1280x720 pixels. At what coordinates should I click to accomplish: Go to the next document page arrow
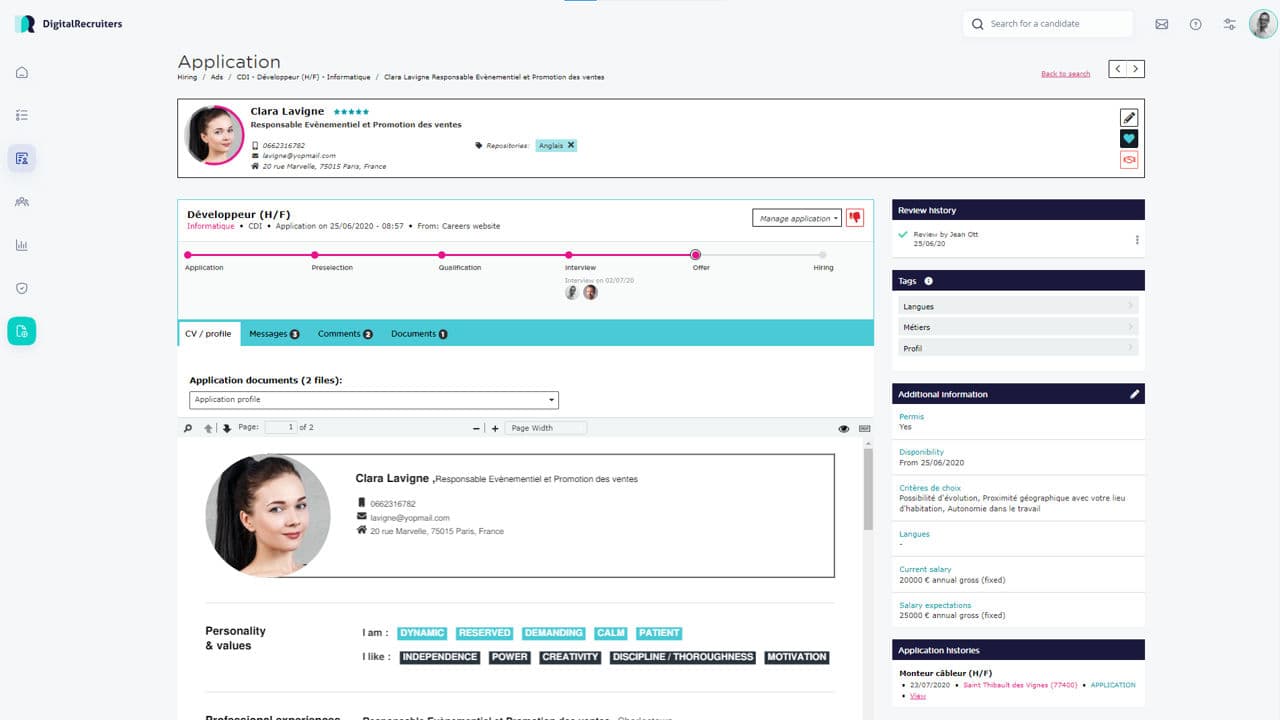[227, 428]
